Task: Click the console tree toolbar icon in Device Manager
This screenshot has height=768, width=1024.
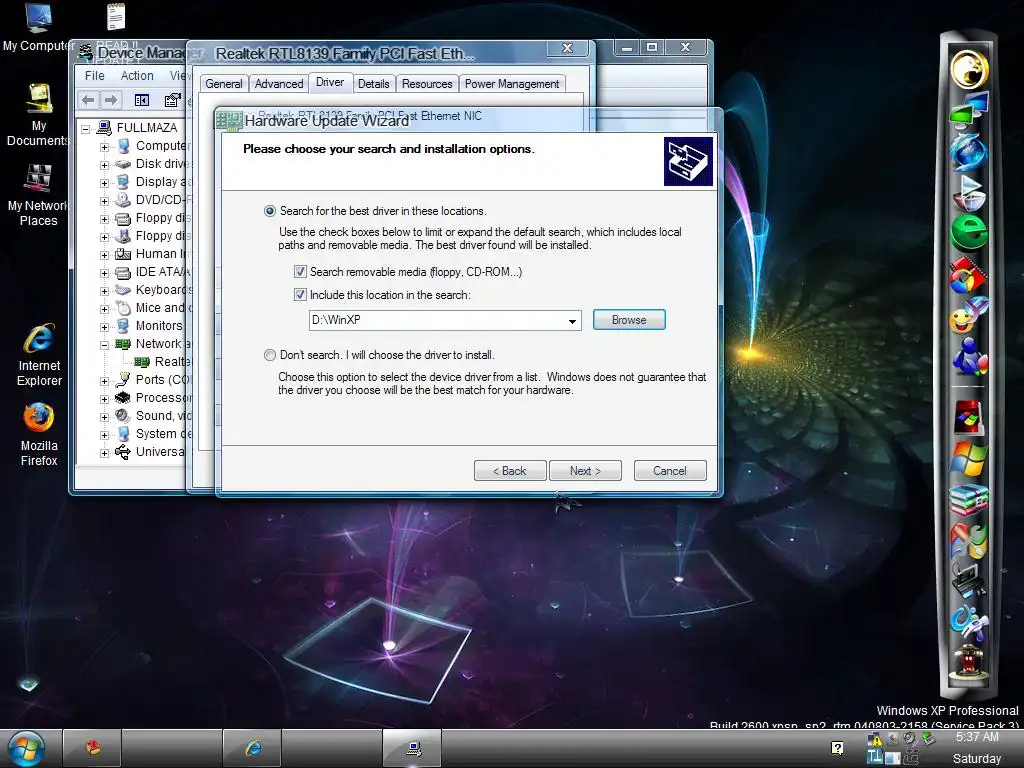Action: coord(142,100)
